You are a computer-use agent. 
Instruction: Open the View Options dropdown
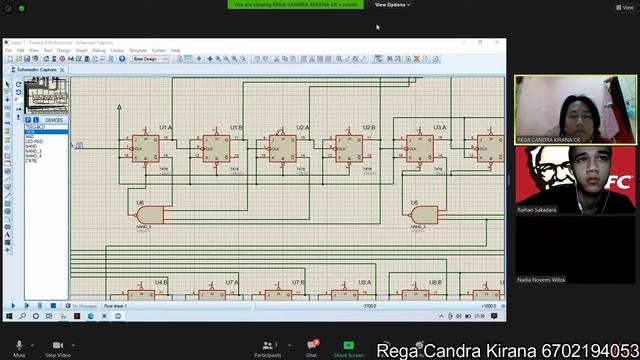(x=392, y=5)
